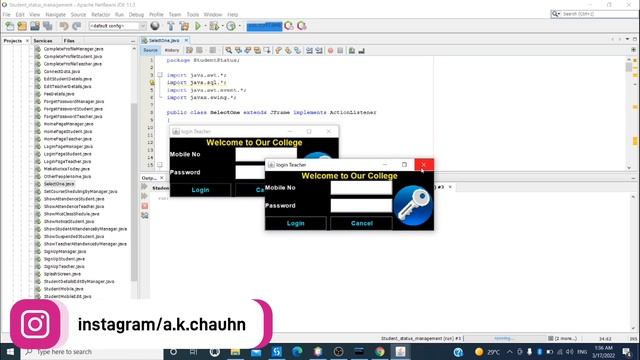The height and width of the screenshot is (360, 640).
Task: Click the Save All toolbar icon
Action: [48, 26]
